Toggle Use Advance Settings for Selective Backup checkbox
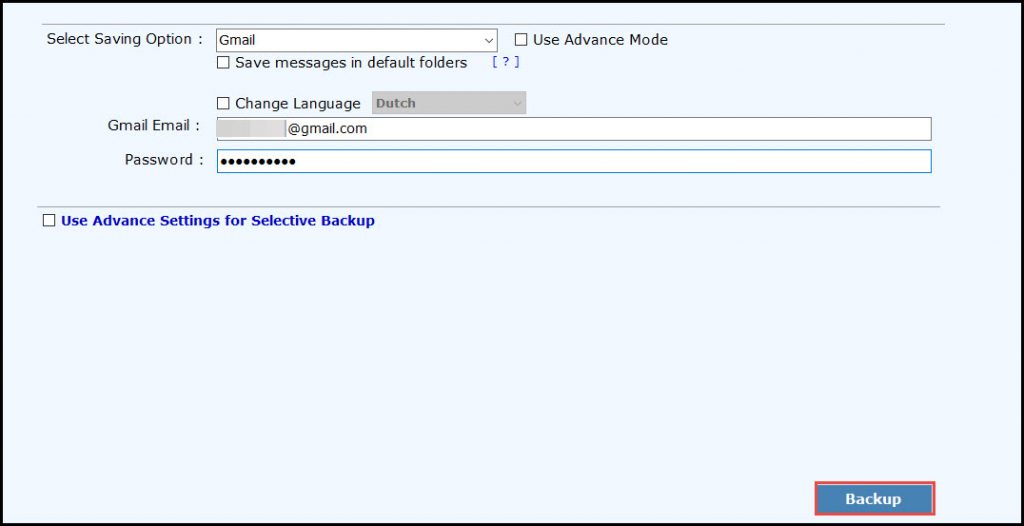 (49, 221)
